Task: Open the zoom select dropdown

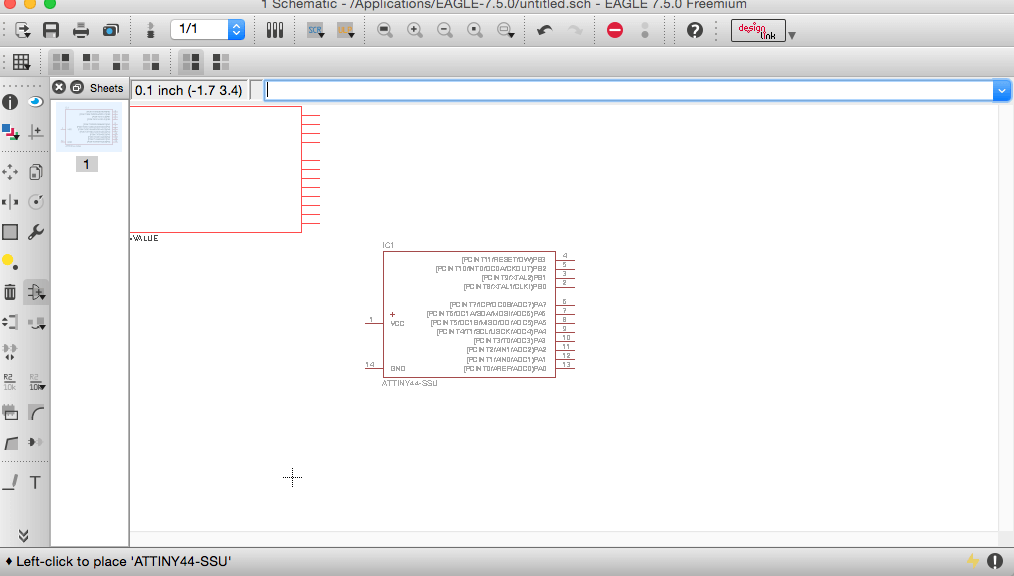Action: tap(506, 30)
